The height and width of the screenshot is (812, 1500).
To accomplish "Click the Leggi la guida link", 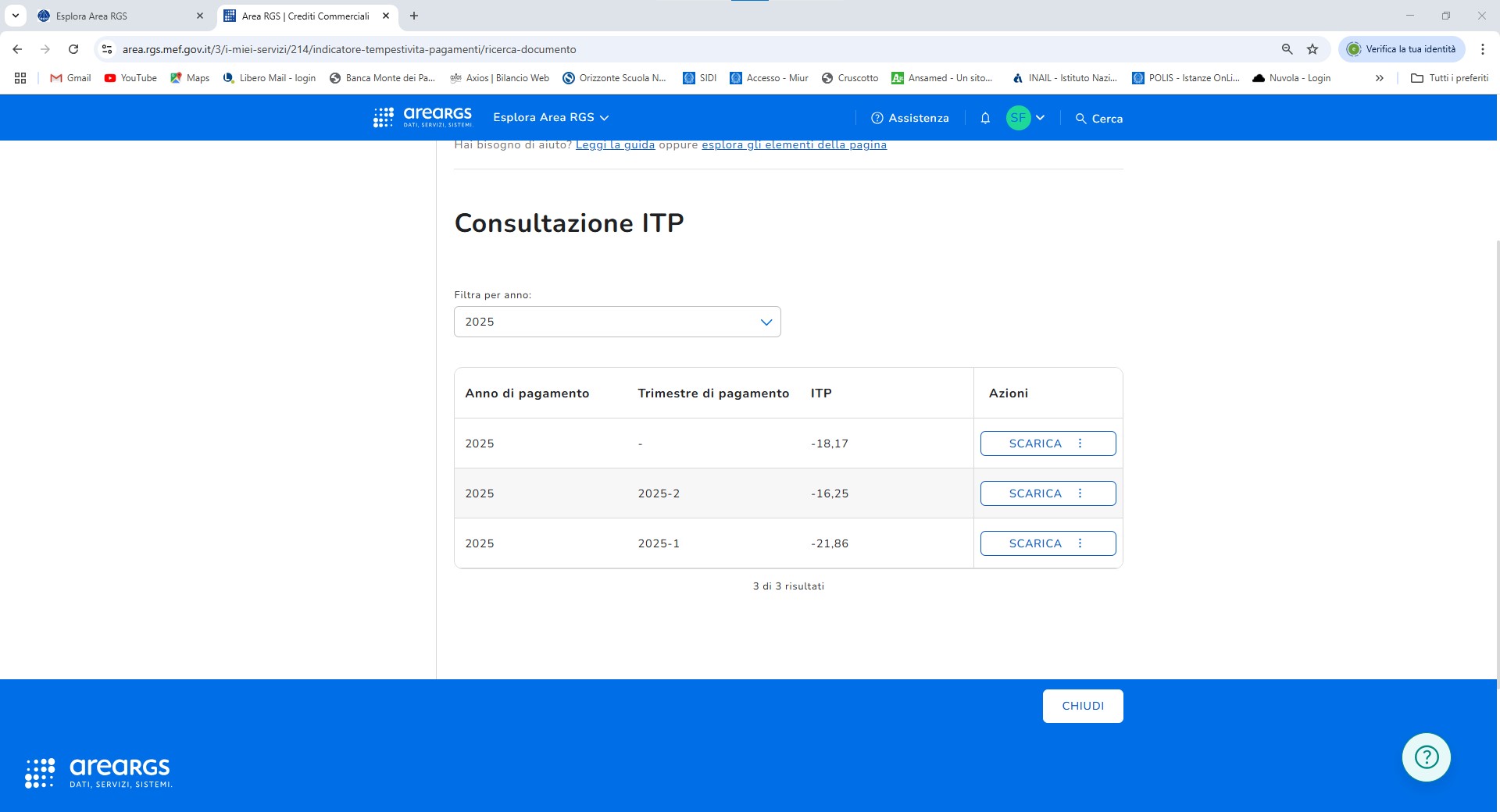I will 615,145.
